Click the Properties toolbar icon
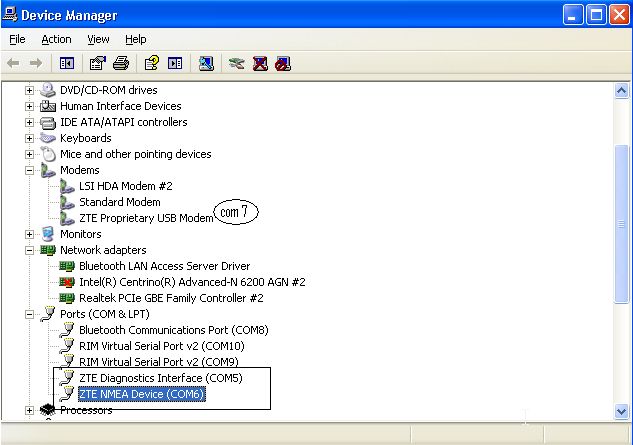Viewport: 633px width, 445px height. click(x=98, y=64)
